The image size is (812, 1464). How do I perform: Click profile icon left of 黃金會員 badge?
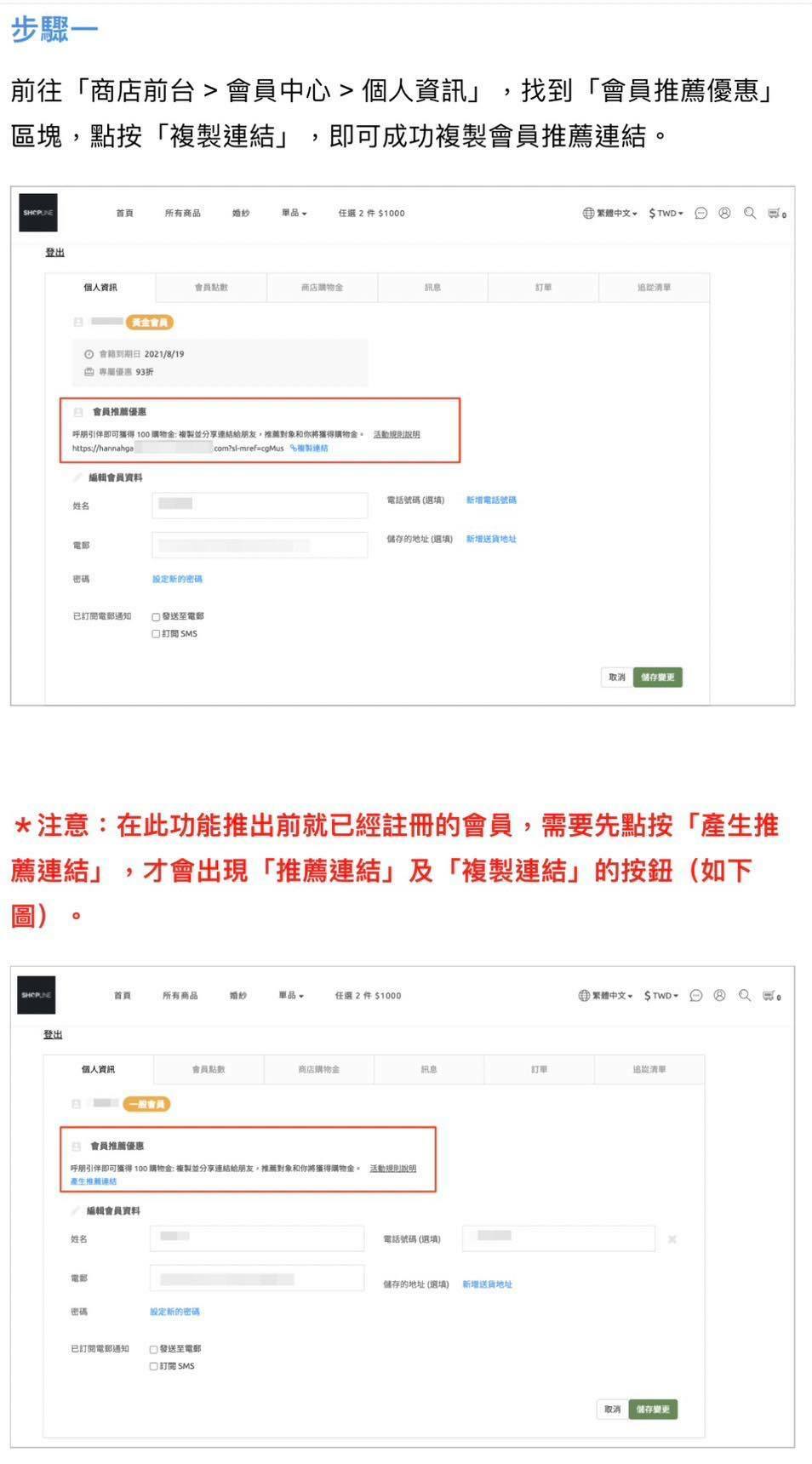78,323
